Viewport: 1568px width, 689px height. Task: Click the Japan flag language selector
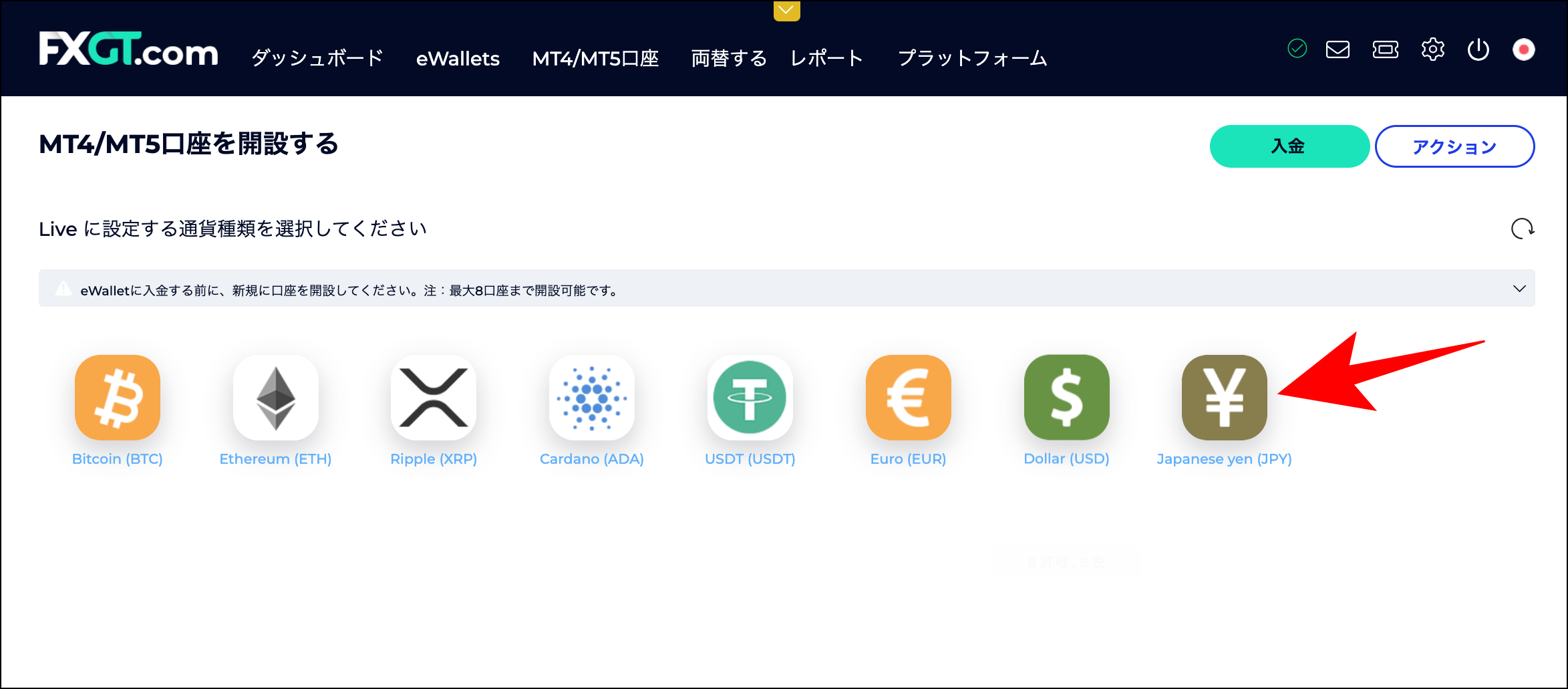tap(1524, 49)
